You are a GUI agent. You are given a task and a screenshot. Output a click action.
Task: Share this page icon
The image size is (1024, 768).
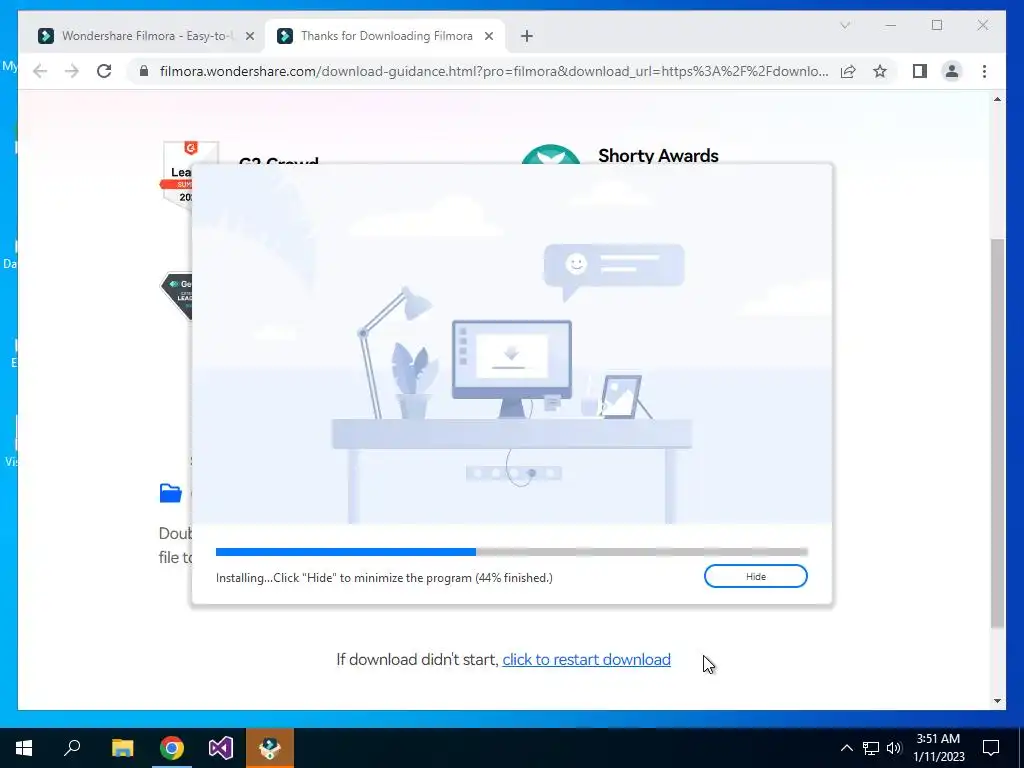[848, 71]
